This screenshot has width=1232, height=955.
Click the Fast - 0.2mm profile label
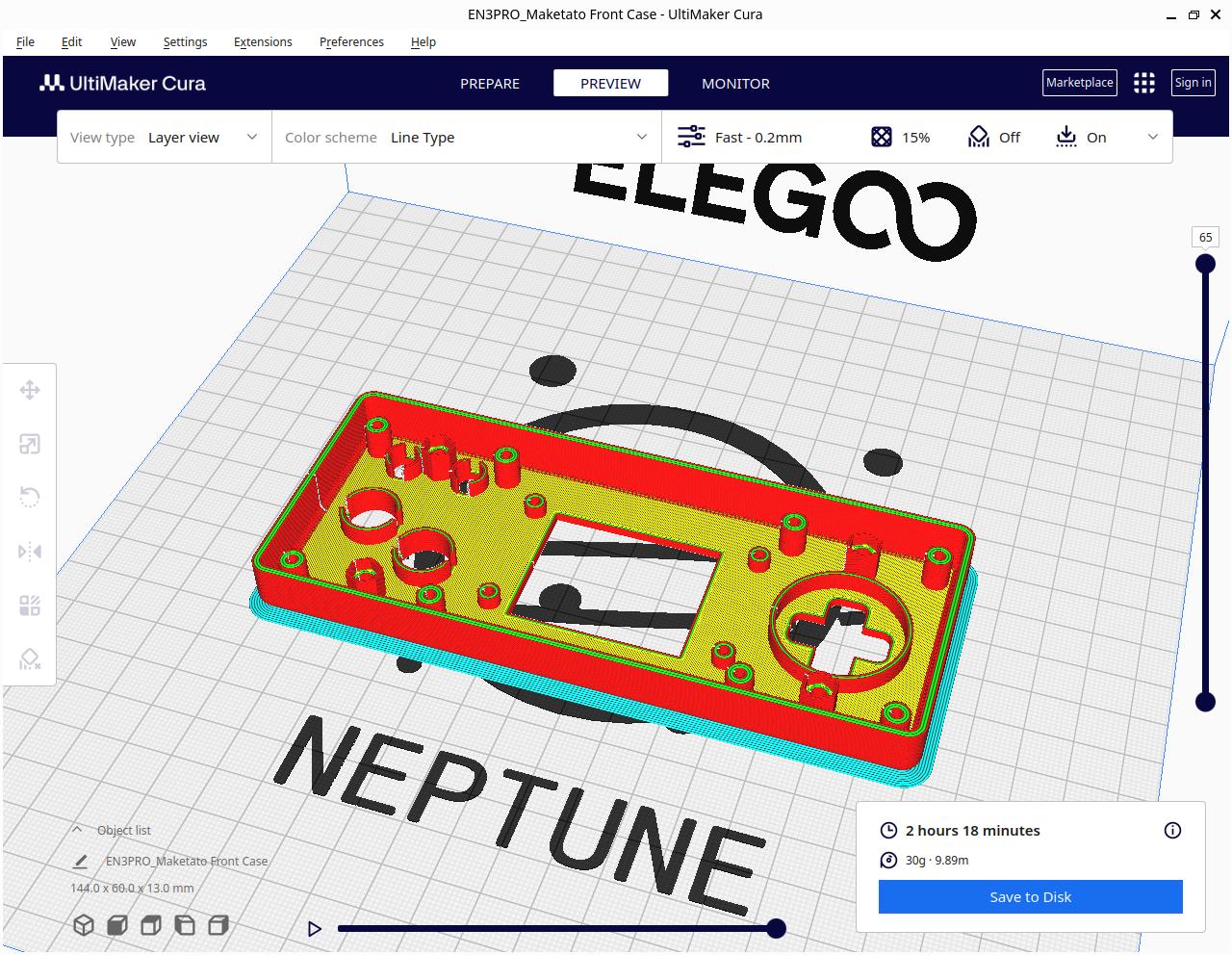[758, 137]
